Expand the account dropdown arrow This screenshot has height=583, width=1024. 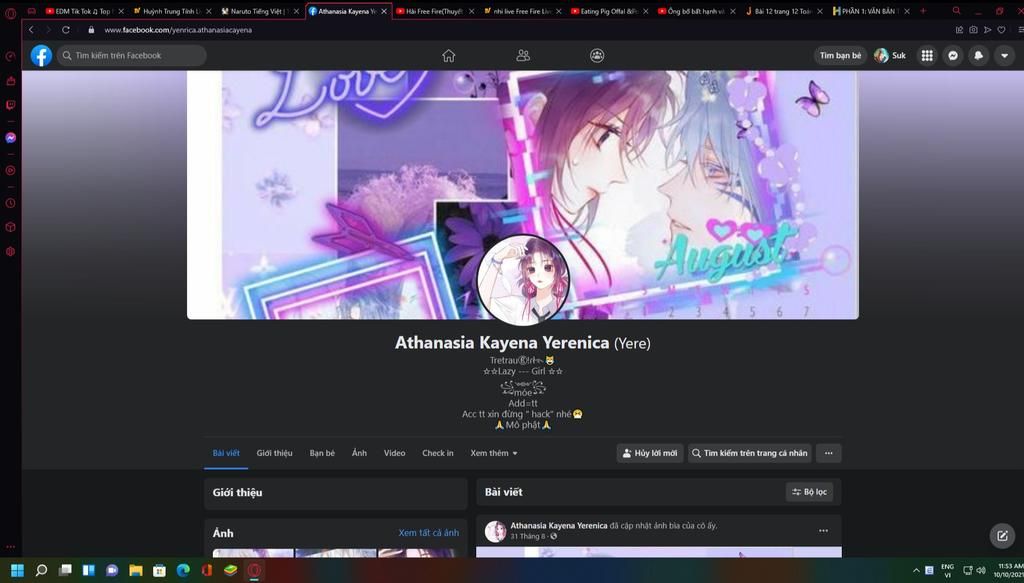click(x=1004, y=55)
